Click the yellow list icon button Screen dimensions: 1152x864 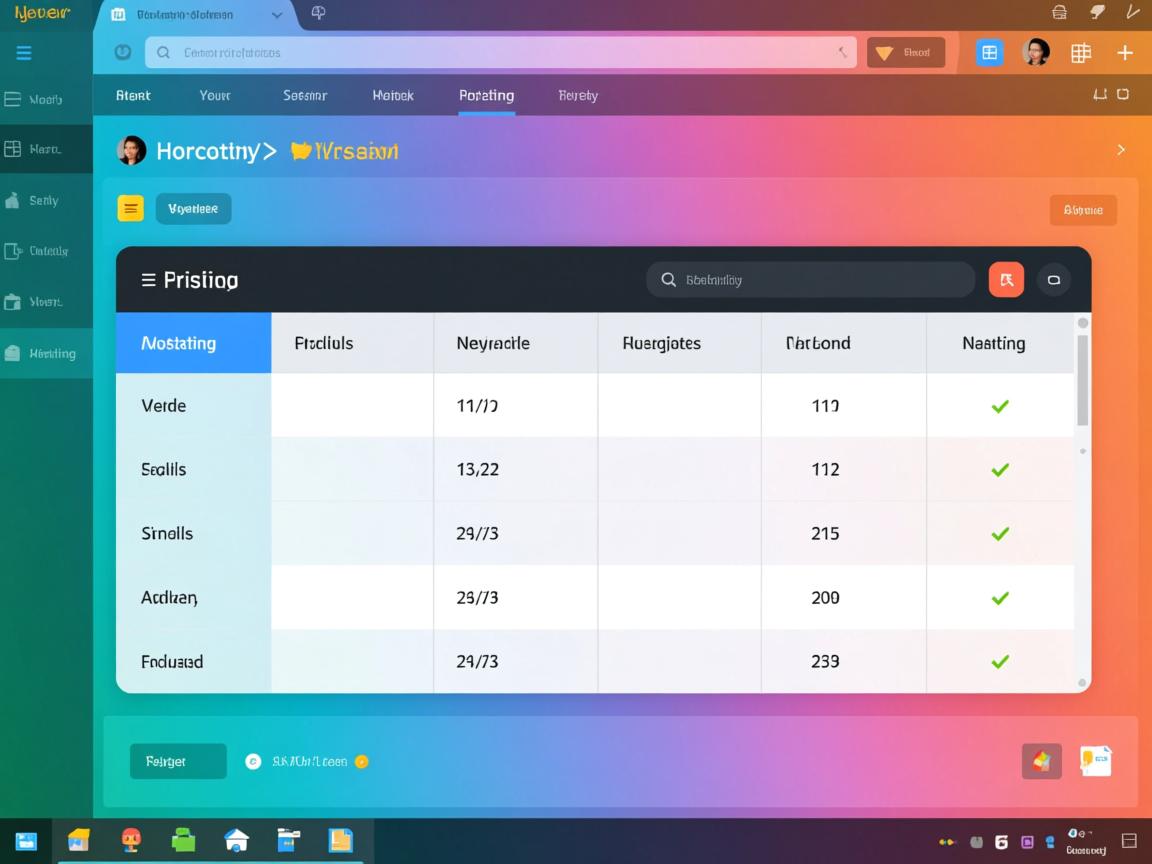pyautogui.click(x=131, y=208)
